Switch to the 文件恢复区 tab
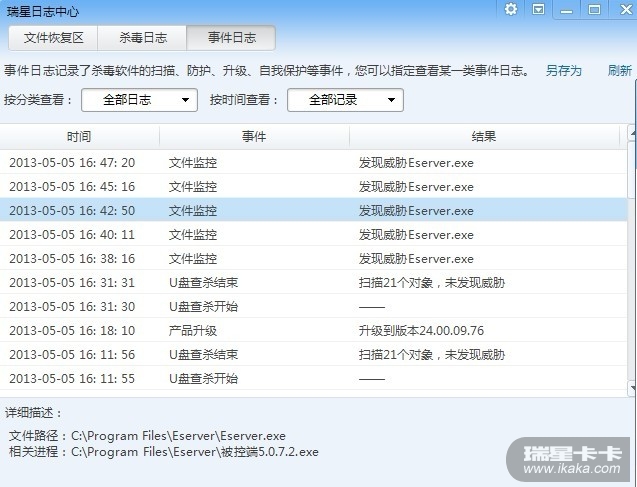 click(x=53, y=38)
